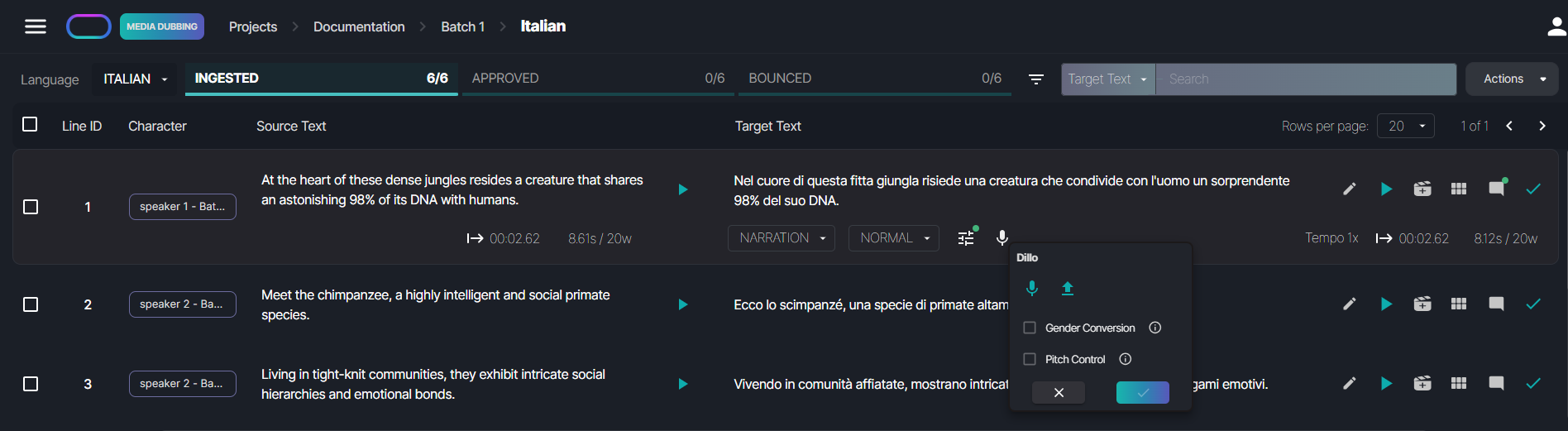
Task: Click the Search input field
Action: [1305, 79]
